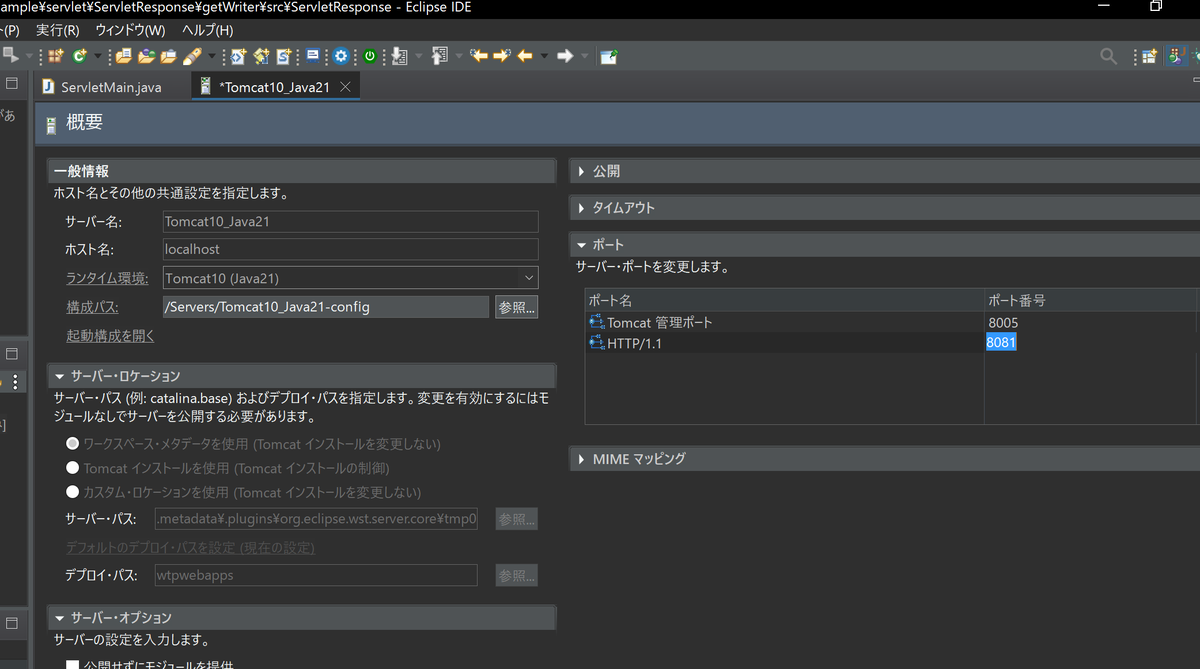Click the blue monitor console toolbar icon
Viewport: 1200px width, 669px height.
click(x=313, y=56)
